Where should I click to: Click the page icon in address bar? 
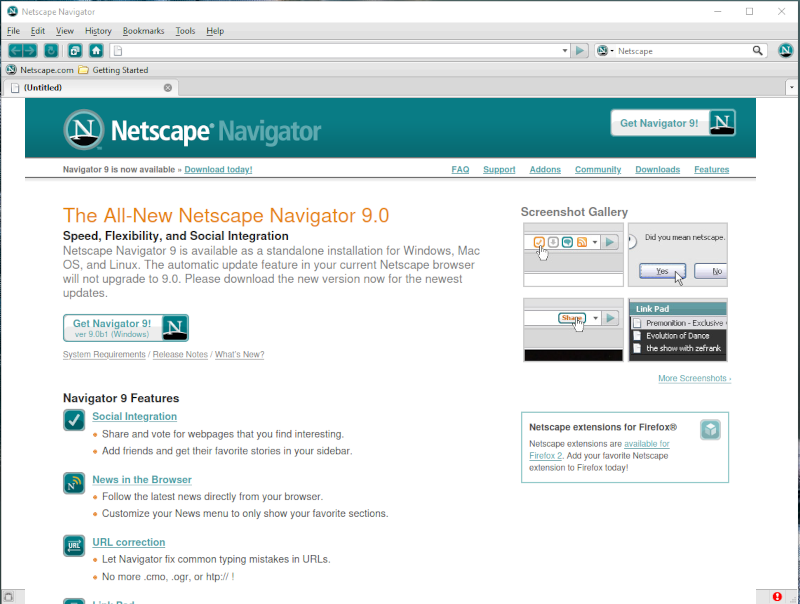click(118, 51)
